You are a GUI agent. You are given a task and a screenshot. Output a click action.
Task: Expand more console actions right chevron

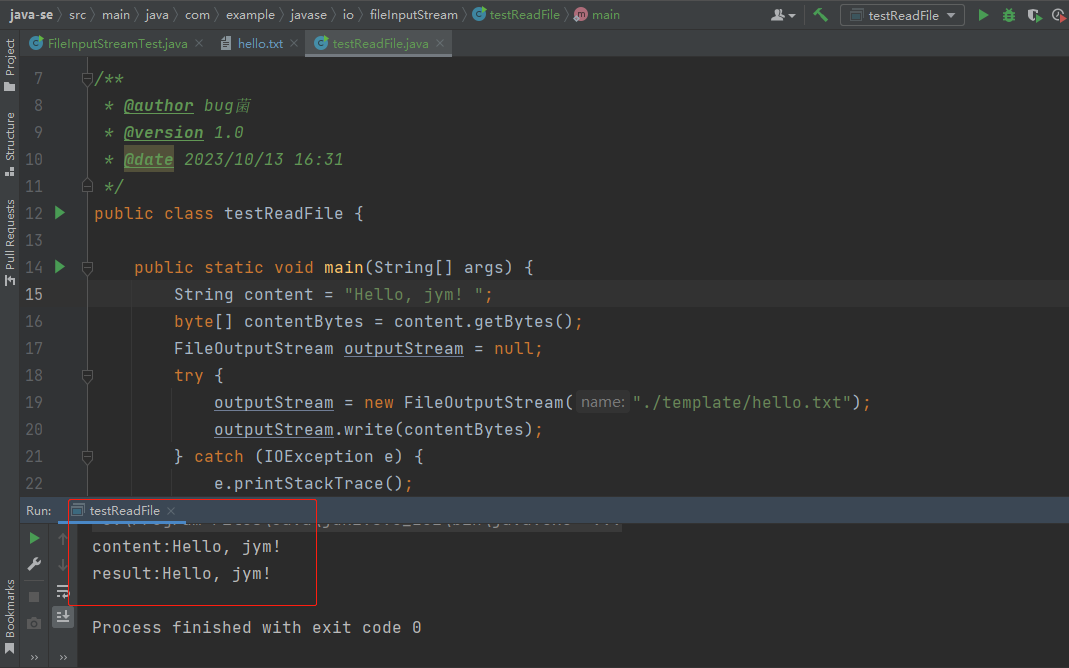(63, 657)
